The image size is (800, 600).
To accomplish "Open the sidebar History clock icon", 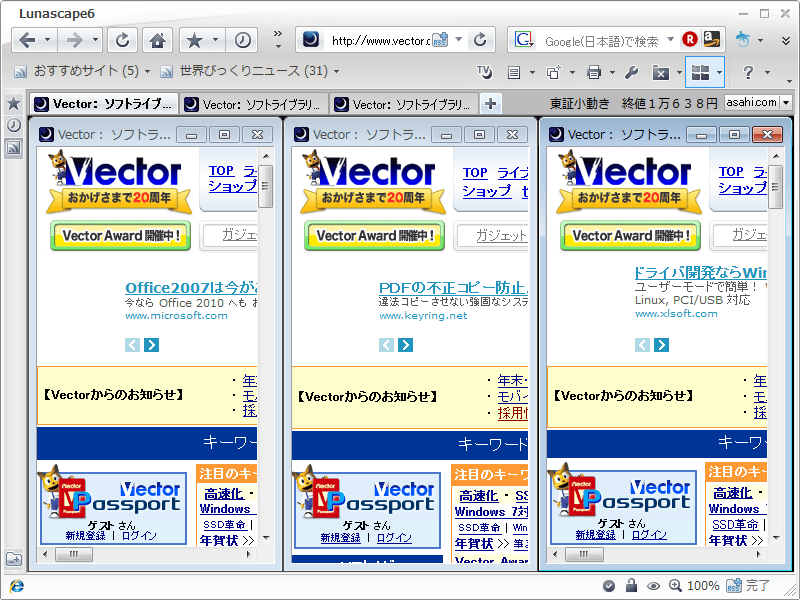I will click(x=14, y=126).
